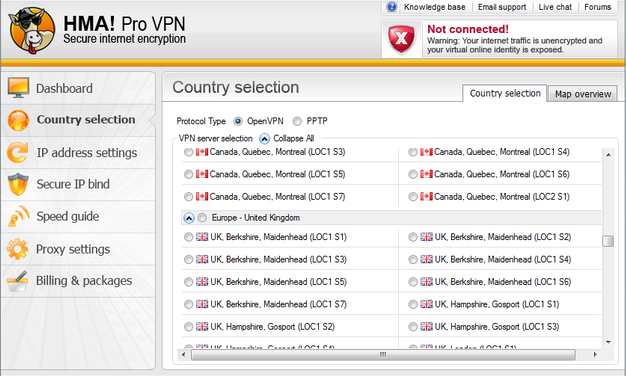Select the Europe - United Kingdom group radio

coord(202,218)
